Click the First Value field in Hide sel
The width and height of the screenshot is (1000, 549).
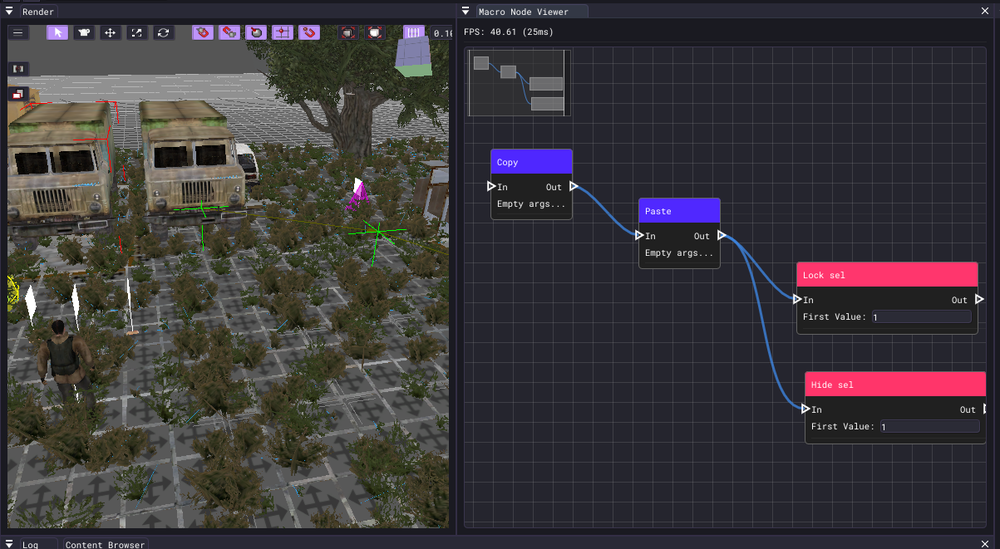tap(928, 427)
